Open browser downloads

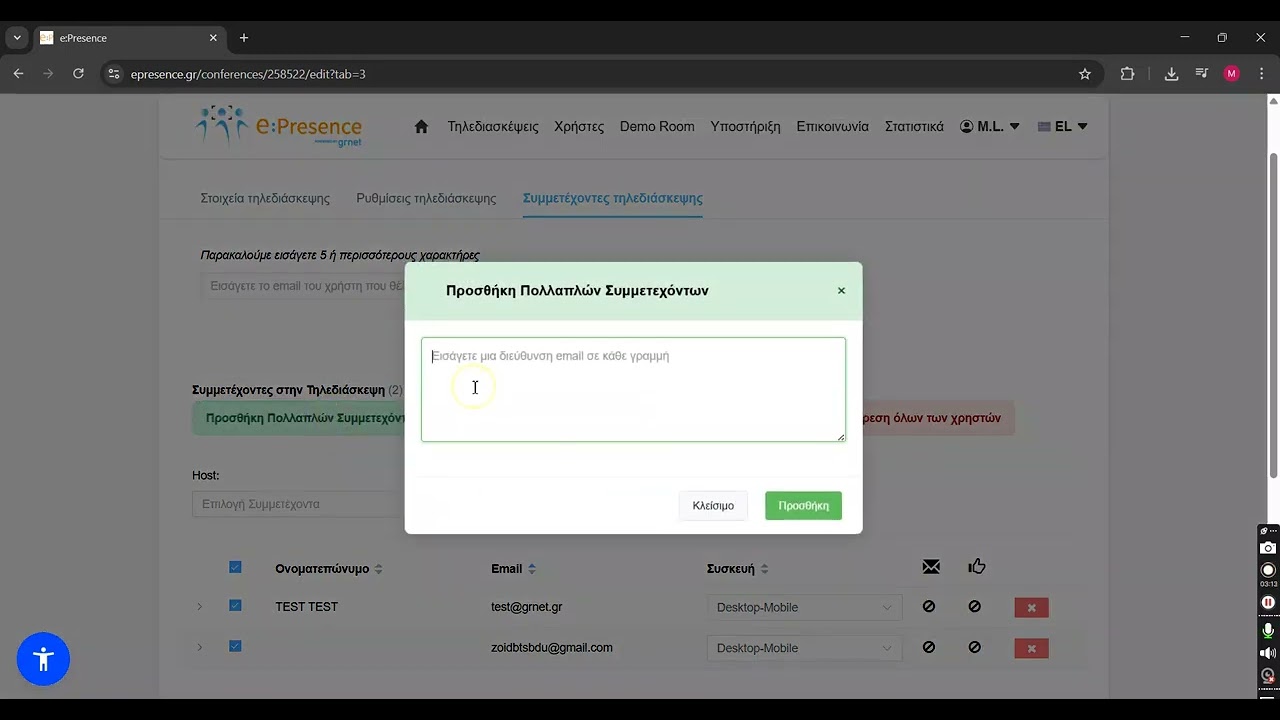pyautogui.click(x=1172, y=74)
